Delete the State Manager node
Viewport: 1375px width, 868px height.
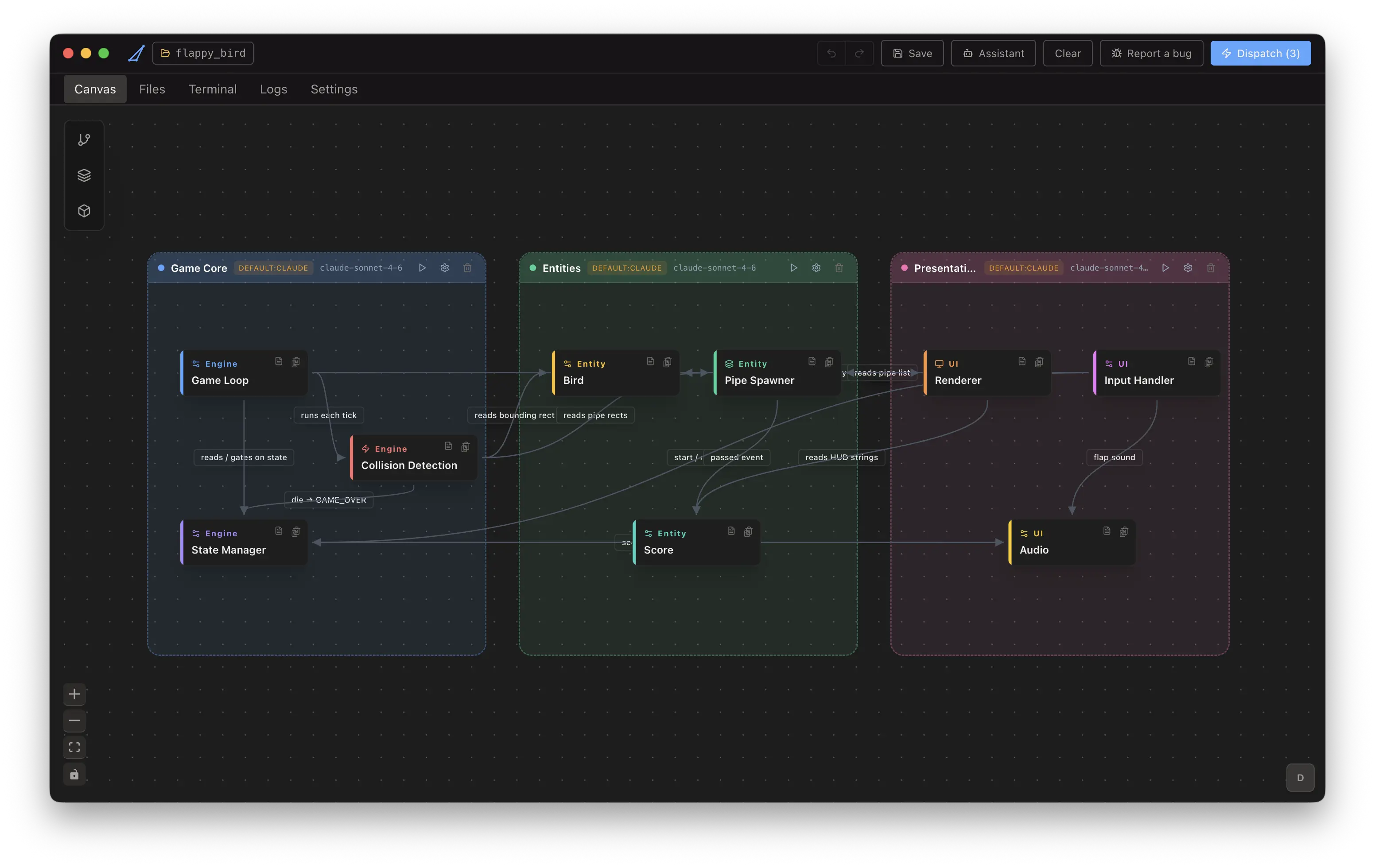pos(296,531)
